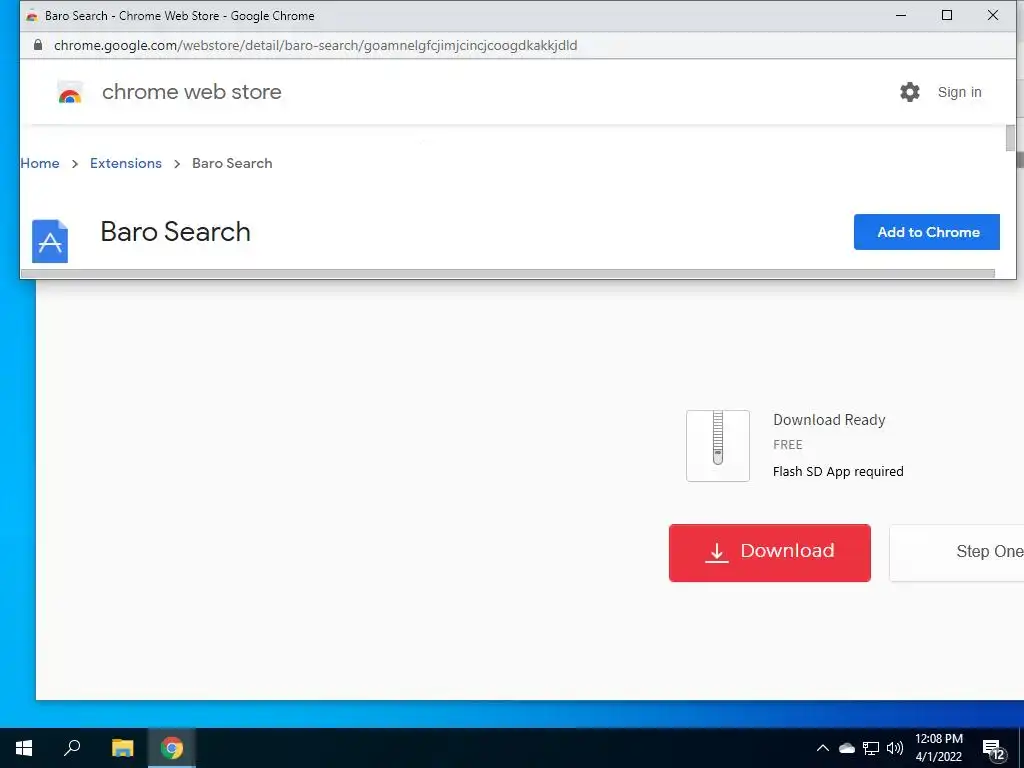Open the settings gear in web store header
The width and height of the screenshot is (1024, 768).
910,92
